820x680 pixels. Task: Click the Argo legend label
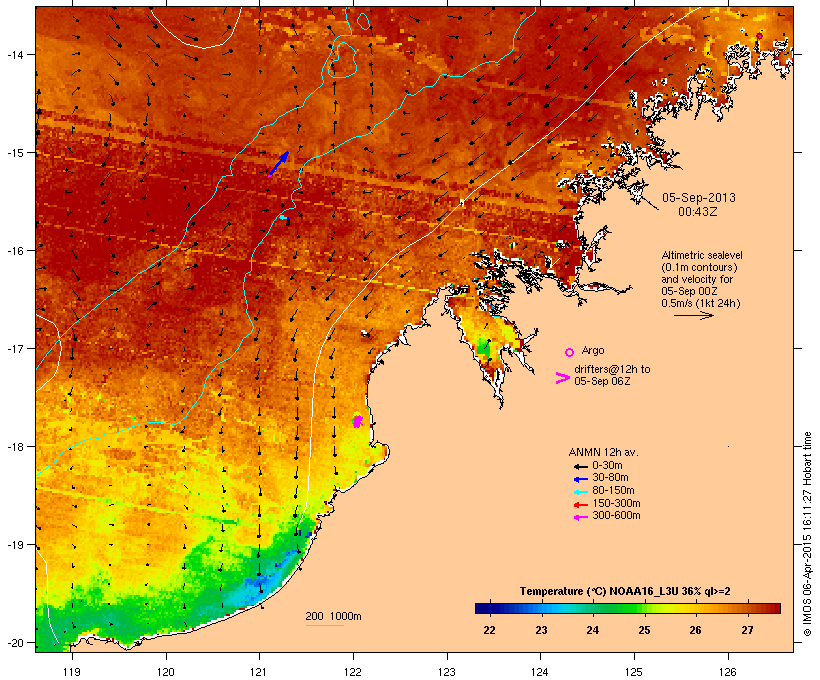click(x=593, y=350)
